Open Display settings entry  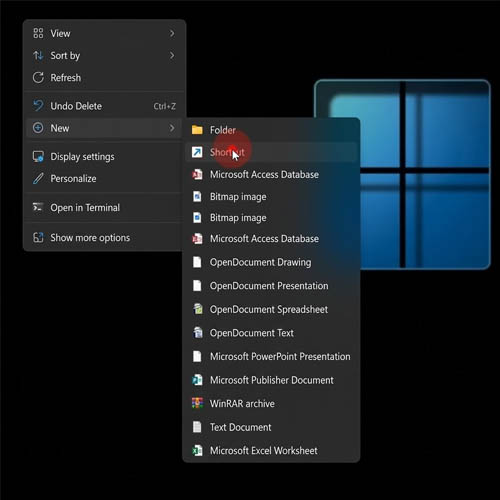[x=104, y=157]
